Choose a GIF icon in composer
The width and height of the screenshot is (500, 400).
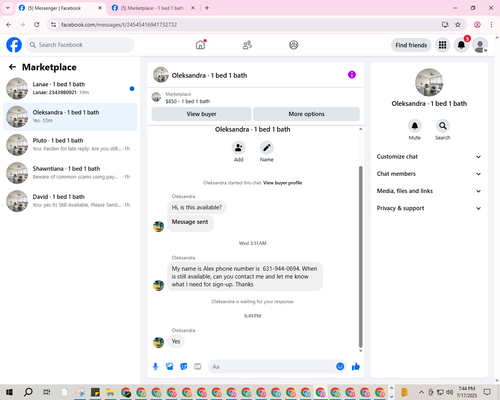198,367
